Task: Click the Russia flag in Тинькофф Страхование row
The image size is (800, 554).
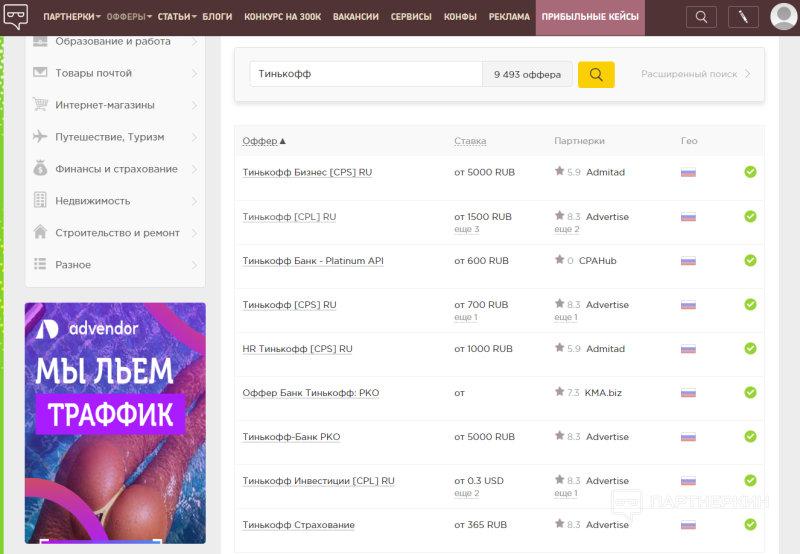Action: [688, 525]
